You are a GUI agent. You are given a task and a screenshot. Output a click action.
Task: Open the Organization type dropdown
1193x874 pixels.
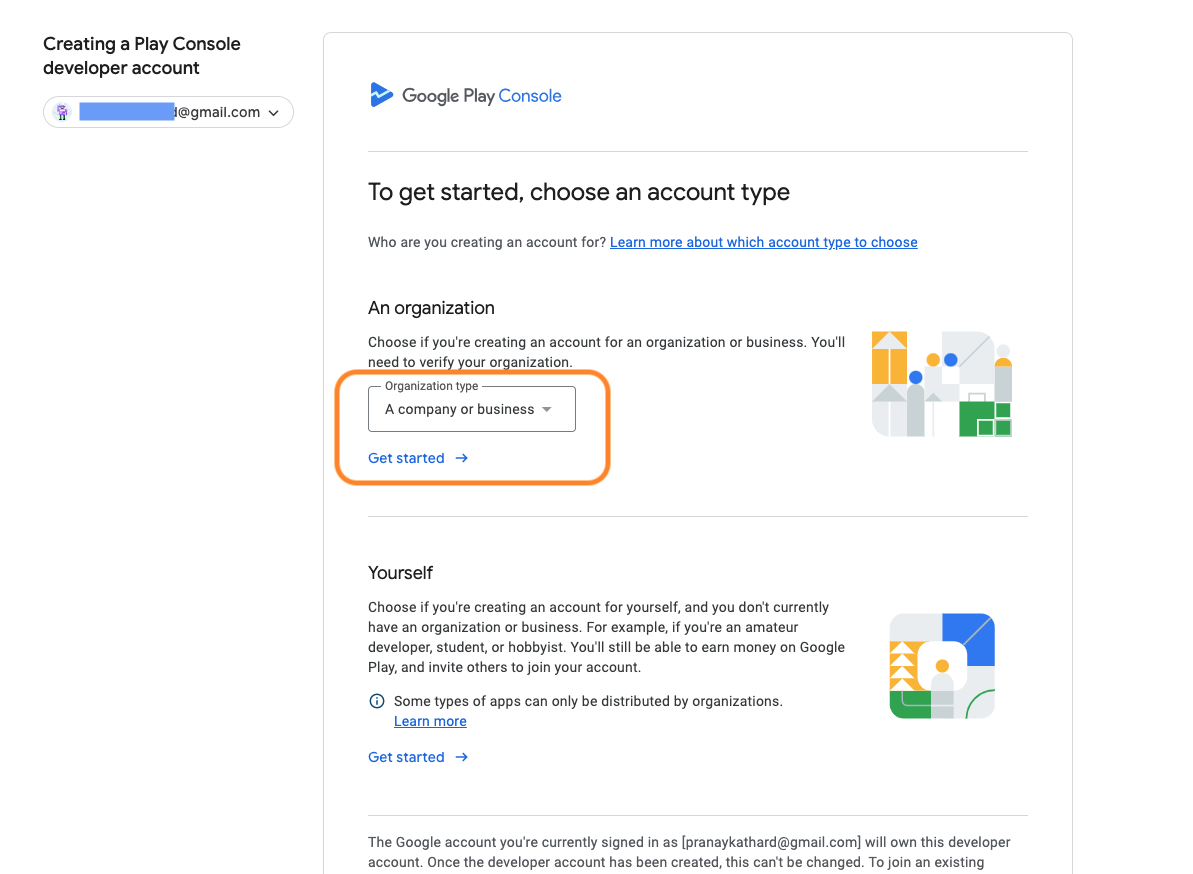pyautogui.click(x=472, y=409)
